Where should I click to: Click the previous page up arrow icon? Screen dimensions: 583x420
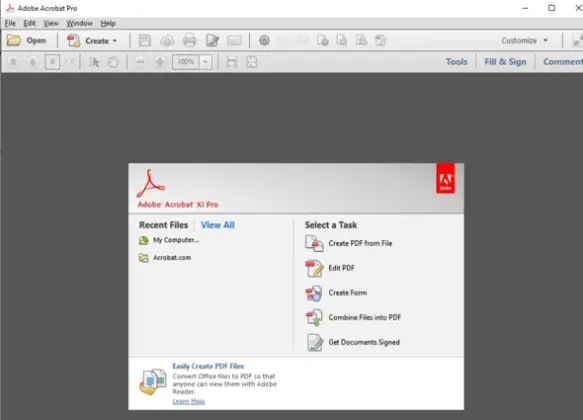(x=14, y=62)
